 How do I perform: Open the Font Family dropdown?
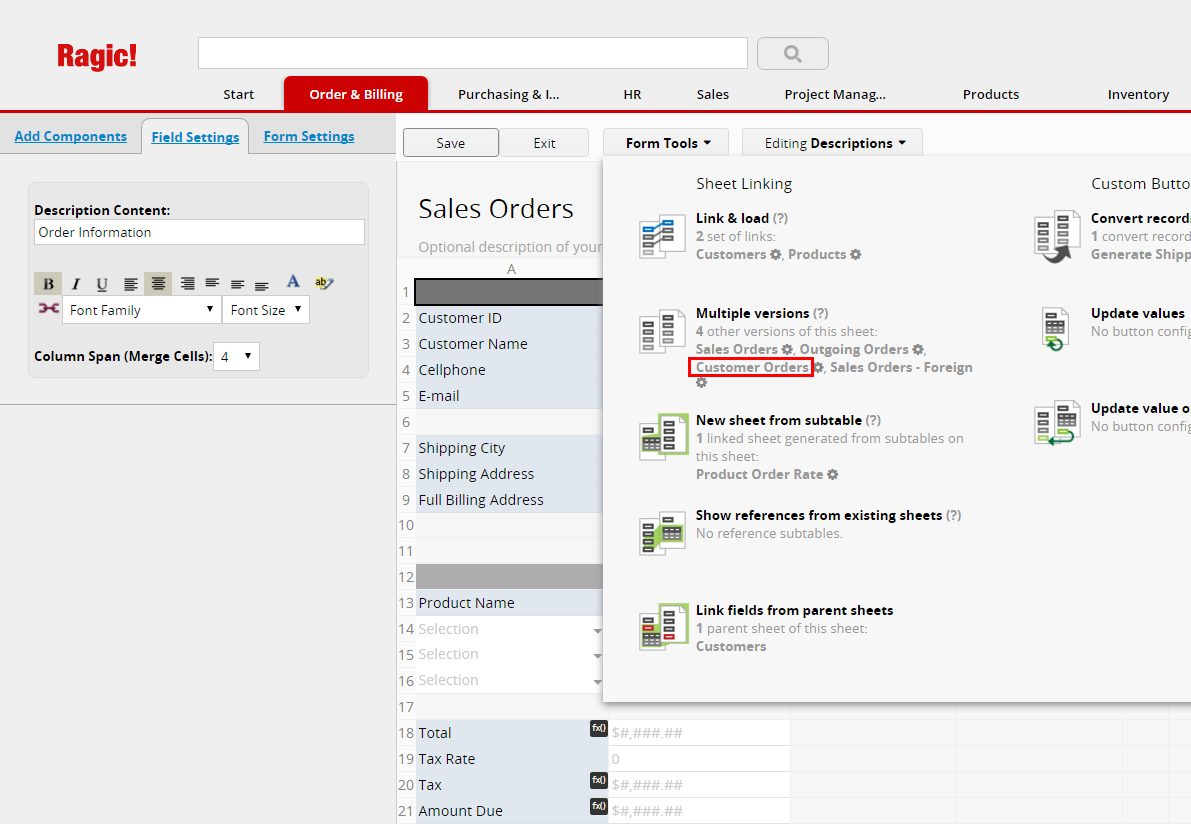[x=141, y=310]
